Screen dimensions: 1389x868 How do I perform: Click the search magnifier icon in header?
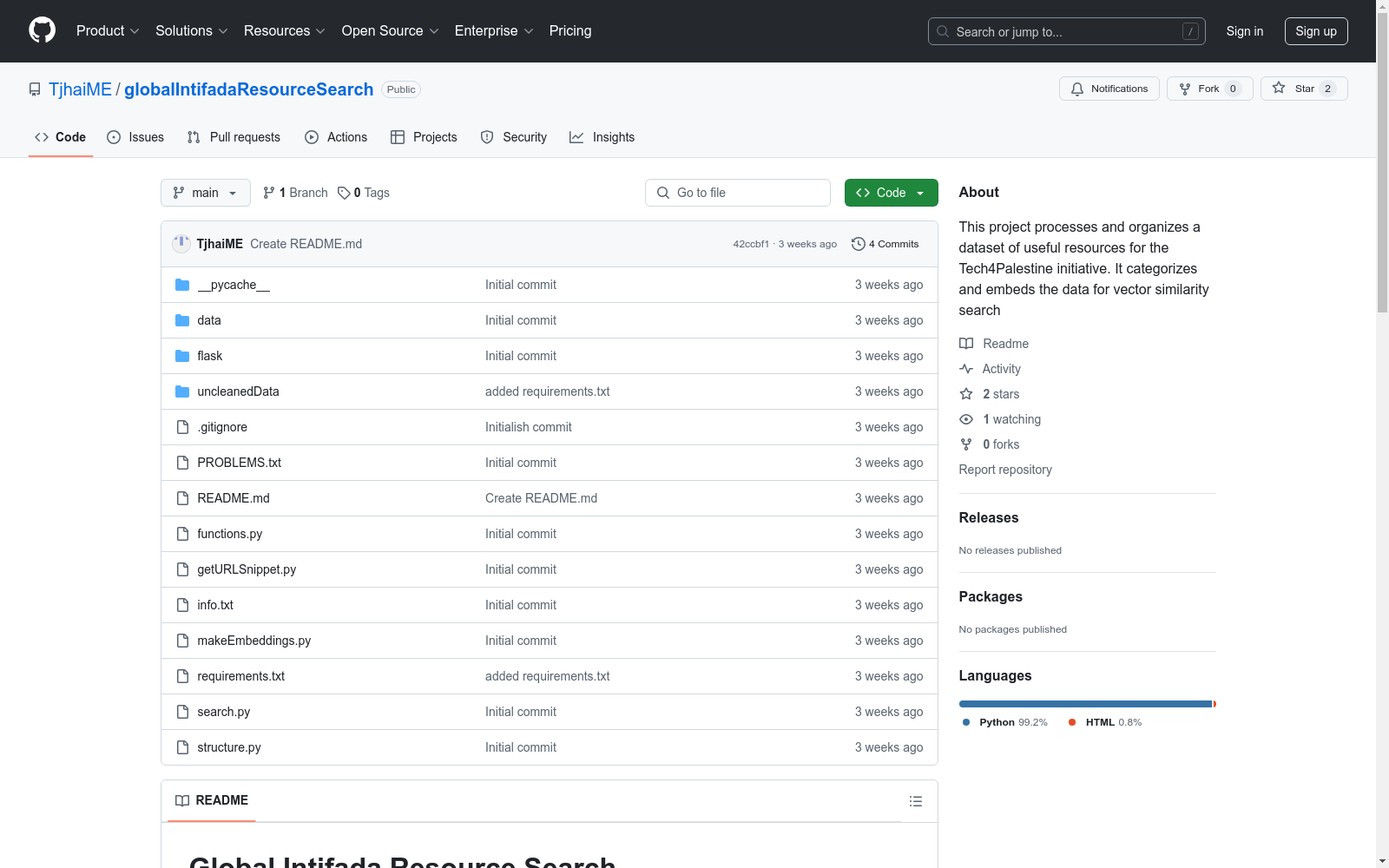point(943,31)
